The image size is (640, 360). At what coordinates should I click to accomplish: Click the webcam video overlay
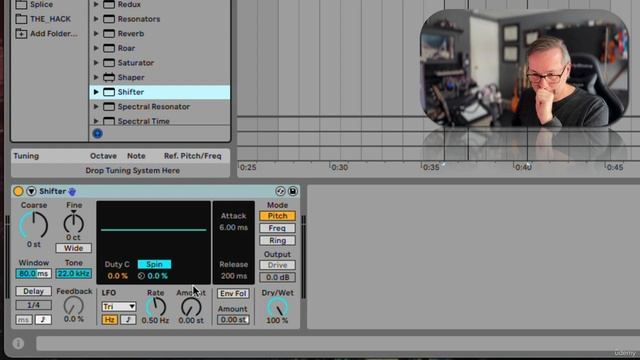pos(524,68)
